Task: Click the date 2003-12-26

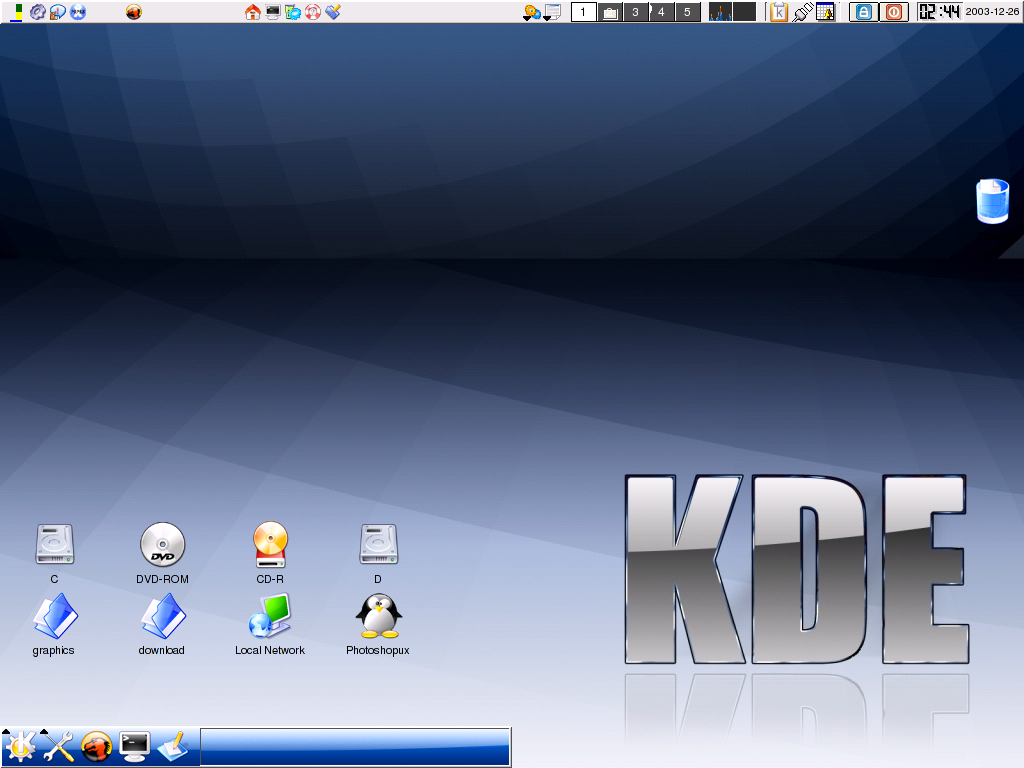Action: [992, 12]
